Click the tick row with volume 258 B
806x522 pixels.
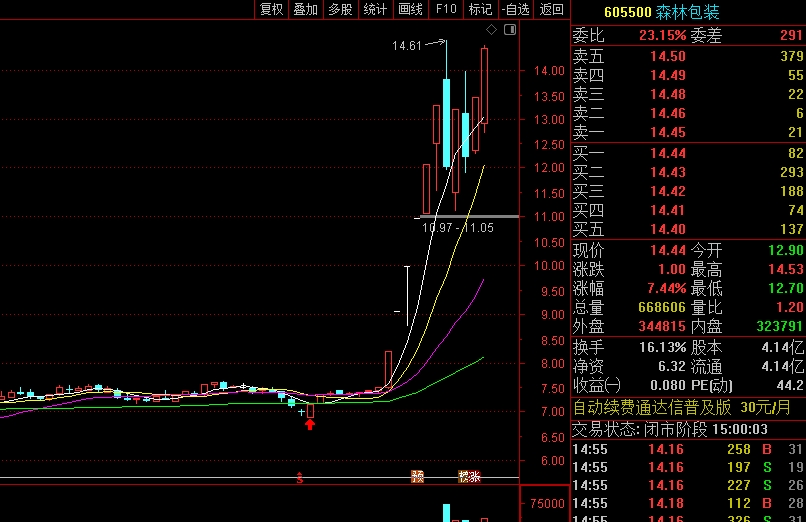(x=688, y=450)
